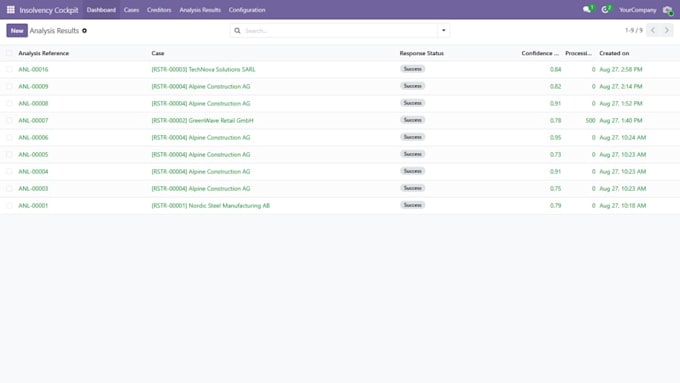680x383 pixels.
Task: Open record ANL-00007
Action: [33, 120]
